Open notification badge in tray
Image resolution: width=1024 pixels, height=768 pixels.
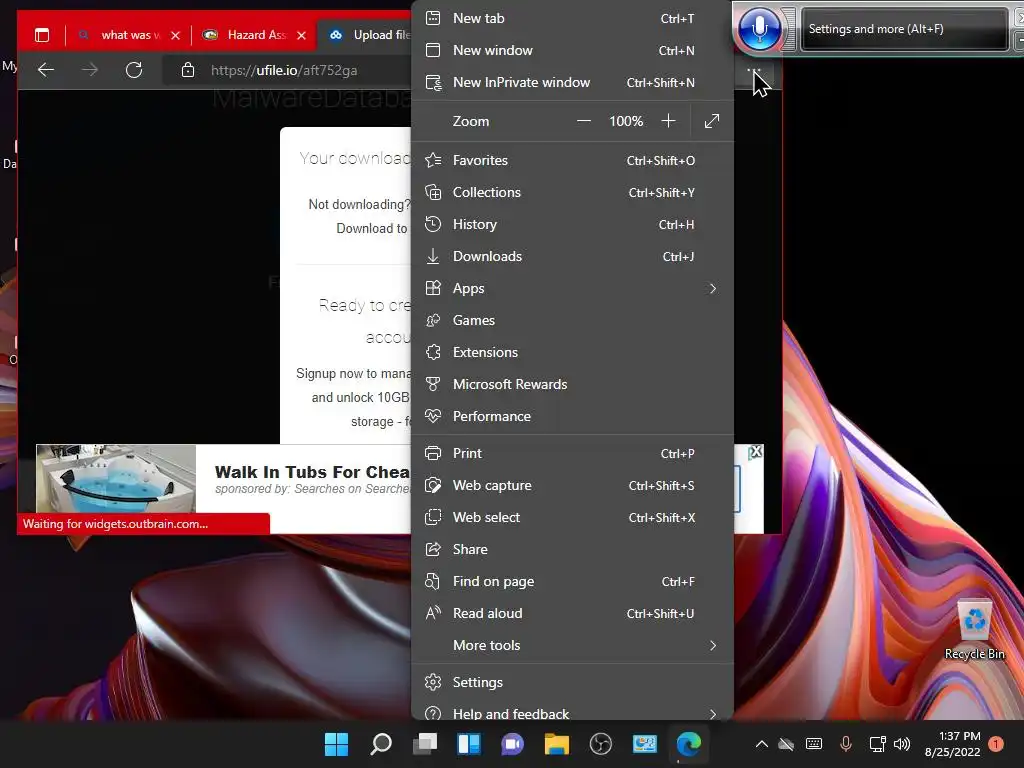click(x=996, y=744)
